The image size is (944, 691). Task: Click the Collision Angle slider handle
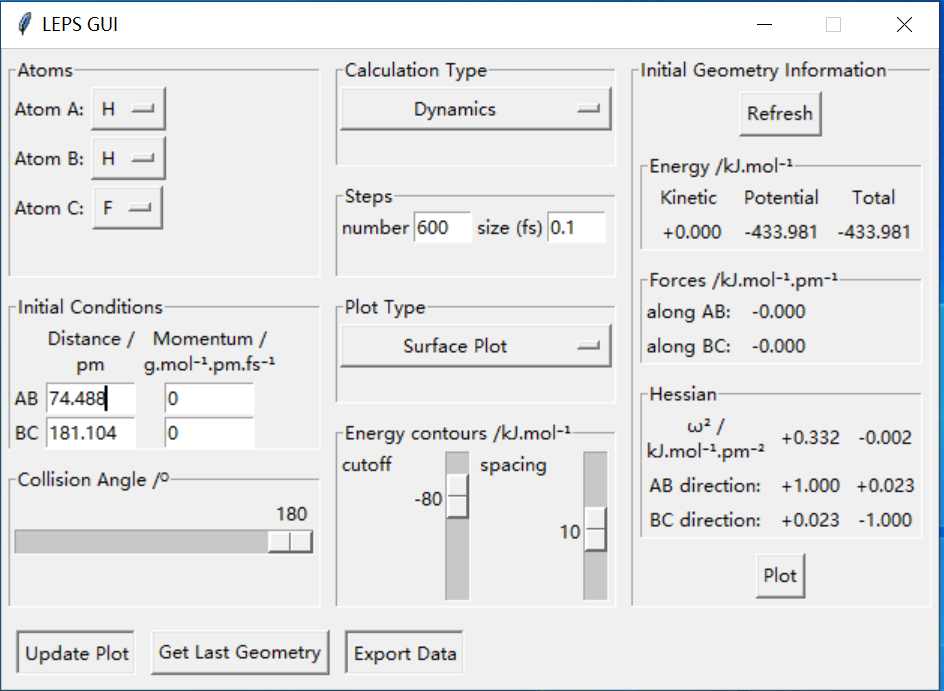click(x=290, y=542)
